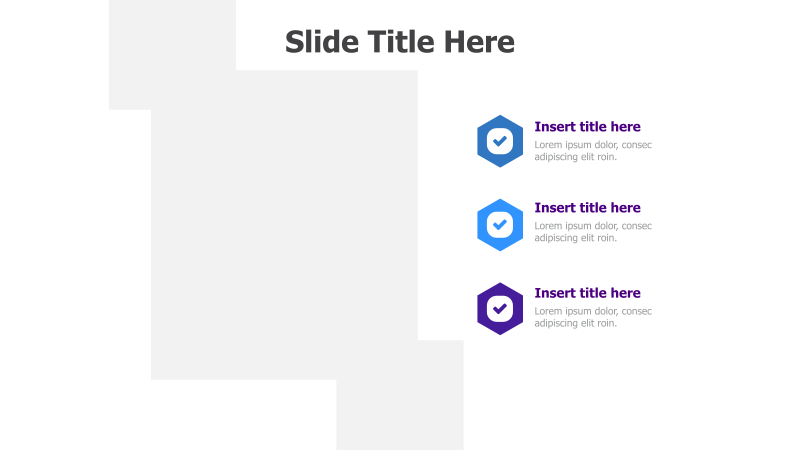Screen dimensions: 800x450
Task: Select first "Insert title here" heading
Action: click(587, 127)
